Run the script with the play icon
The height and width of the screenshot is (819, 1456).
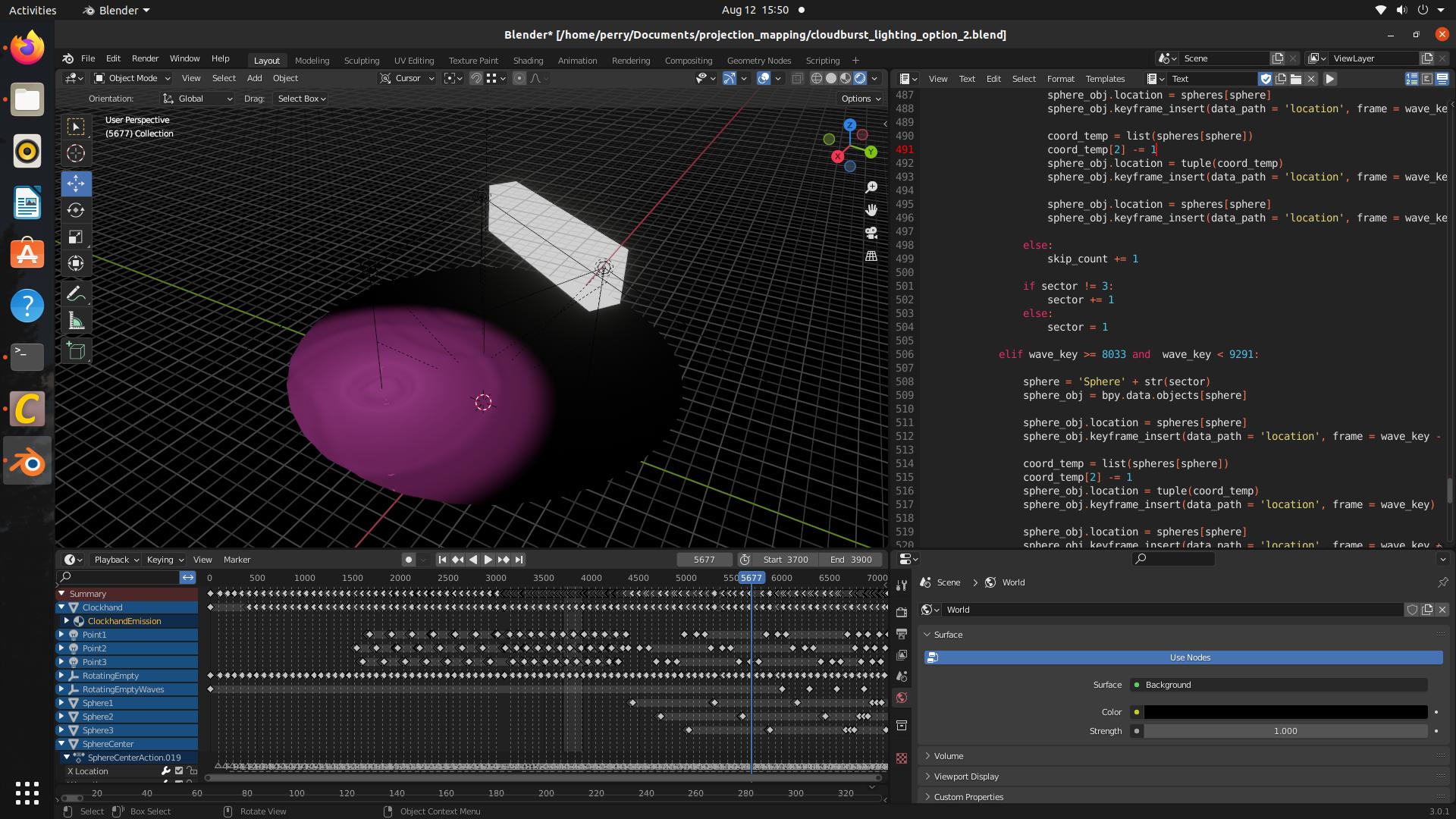click(x=1329, y=79)
